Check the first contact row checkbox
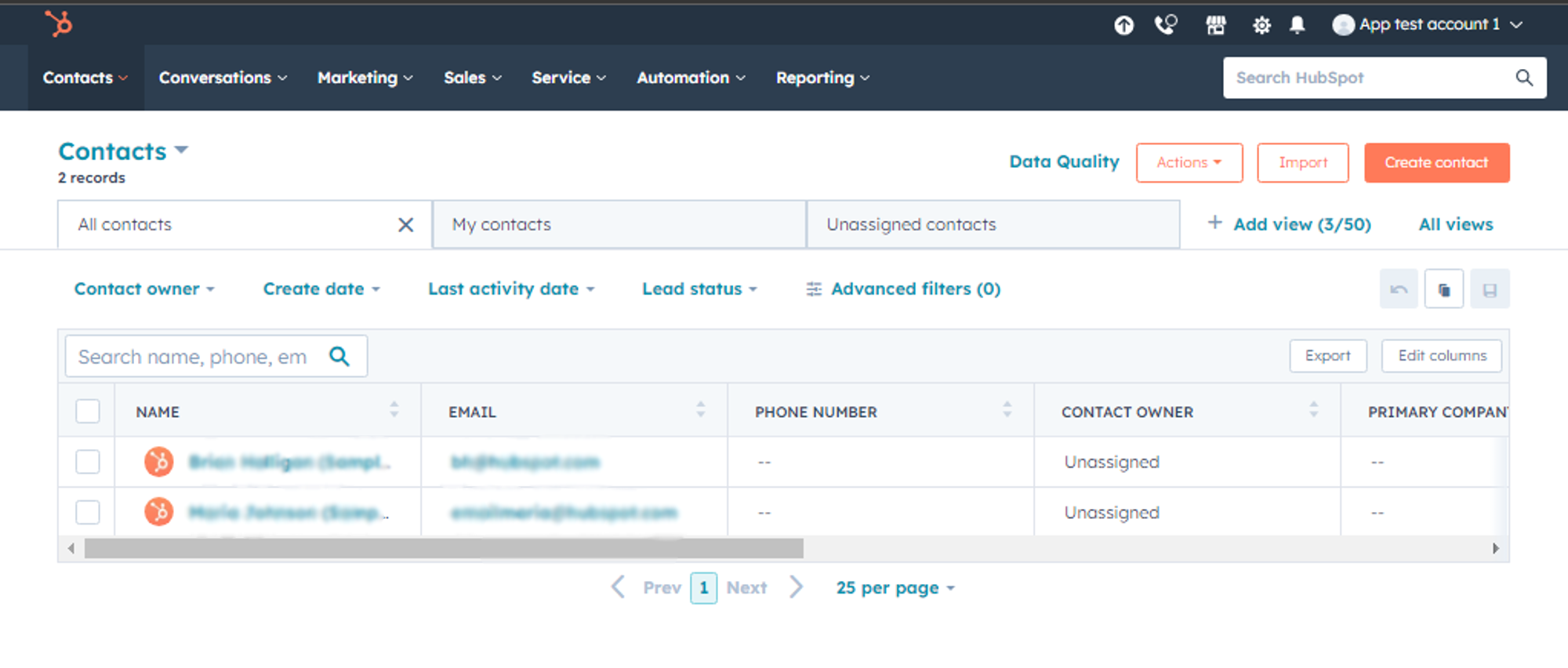 pyautogui.click(x=88, y=462)
